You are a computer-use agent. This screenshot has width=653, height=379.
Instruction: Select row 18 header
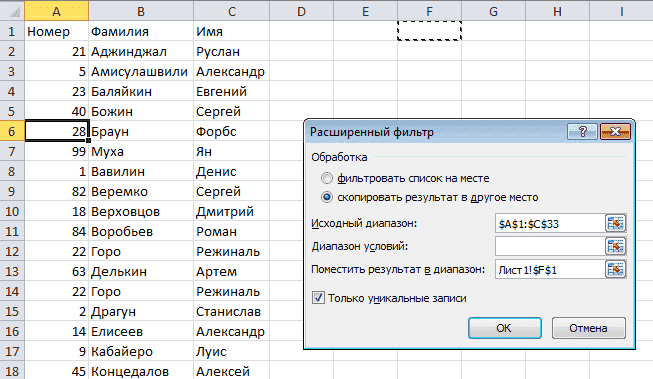12,371
